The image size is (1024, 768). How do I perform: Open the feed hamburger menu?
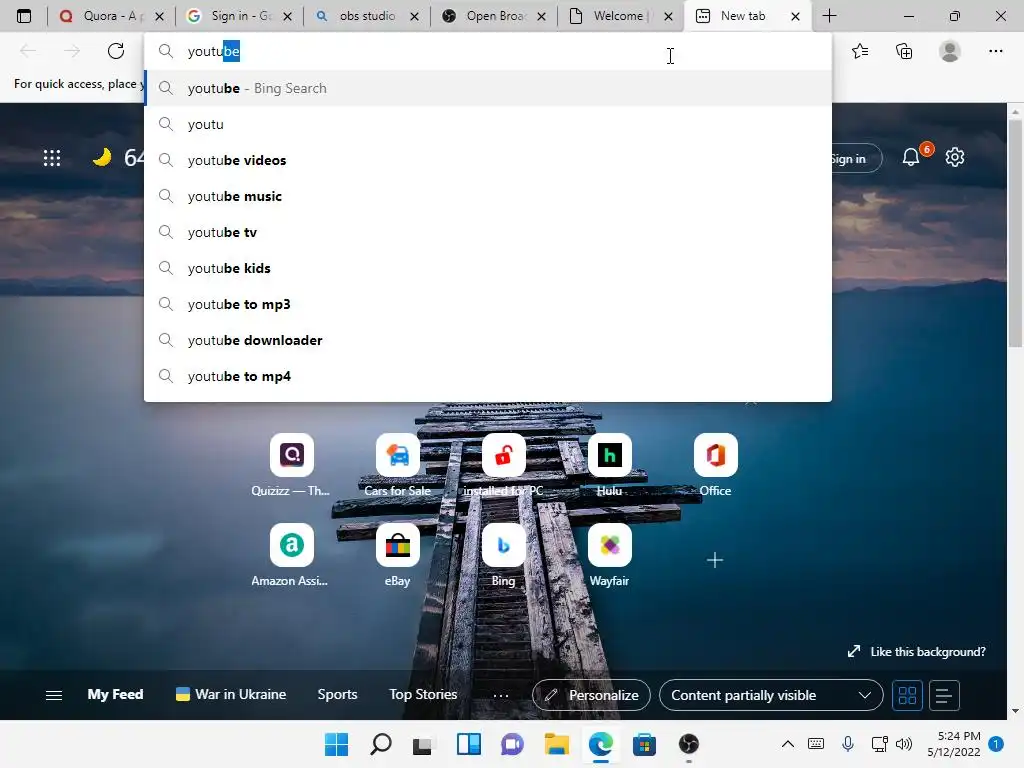54,696
